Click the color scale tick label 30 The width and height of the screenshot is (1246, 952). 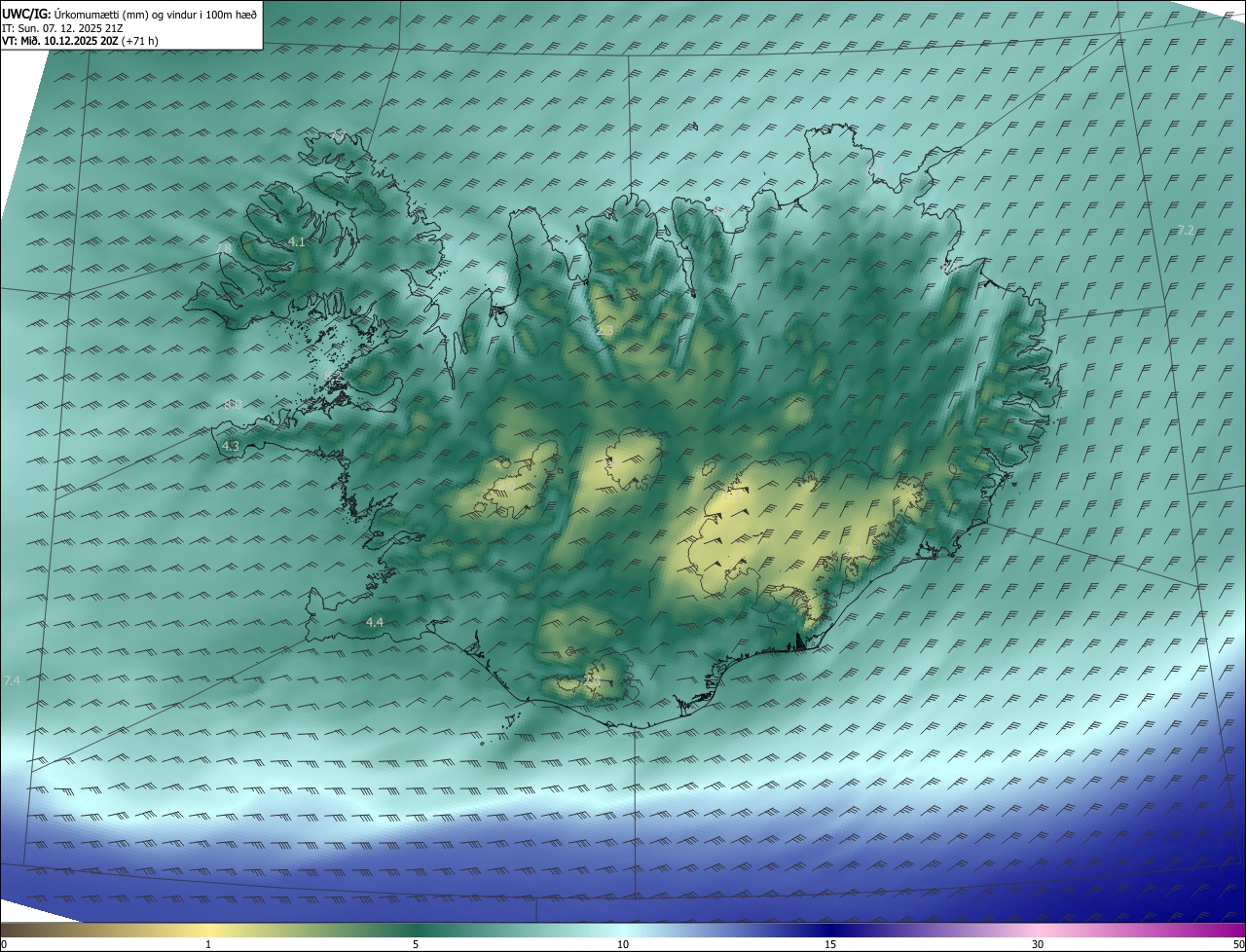pos(1038,944)
